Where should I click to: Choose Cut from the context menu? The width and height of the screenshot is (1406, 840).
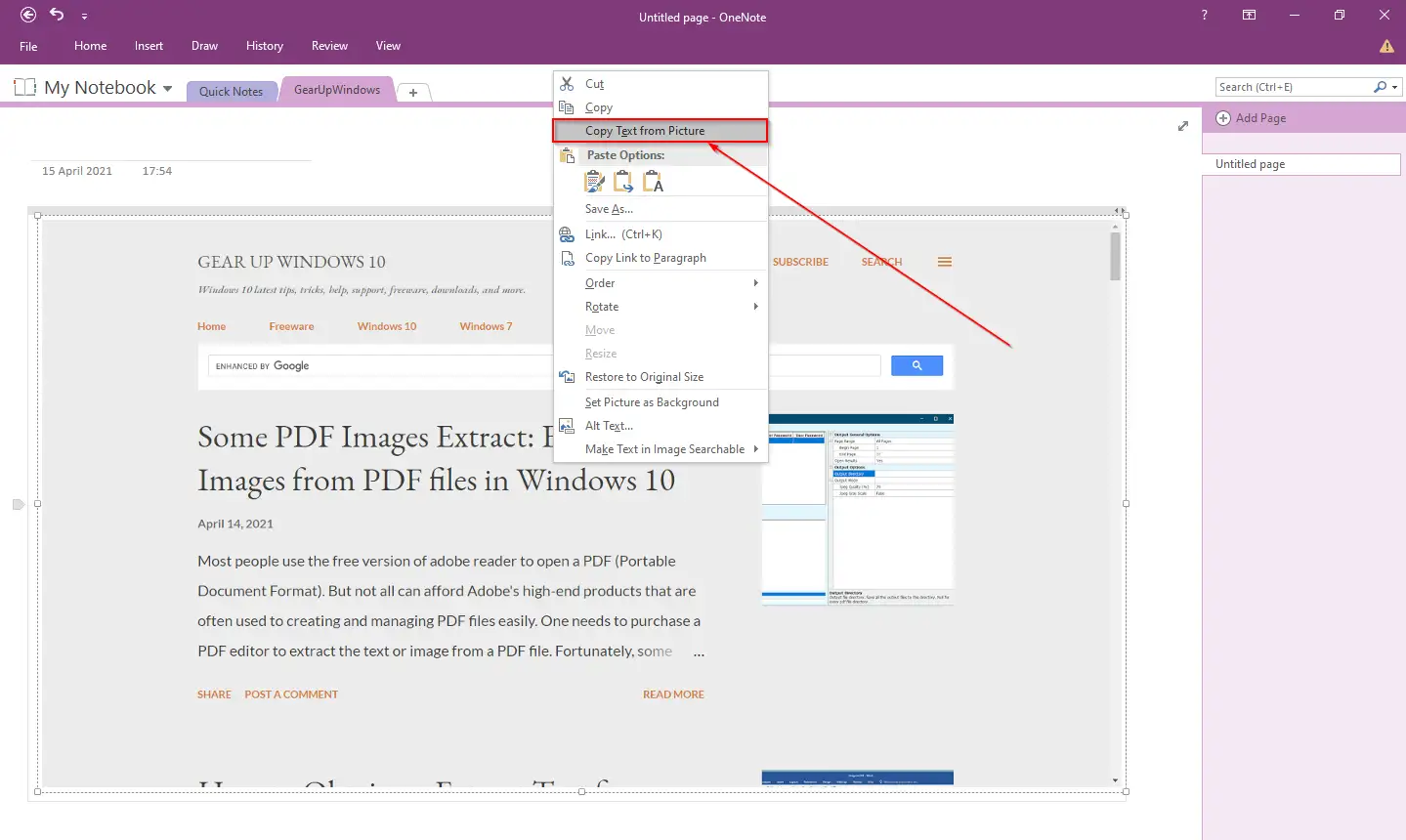660,84
